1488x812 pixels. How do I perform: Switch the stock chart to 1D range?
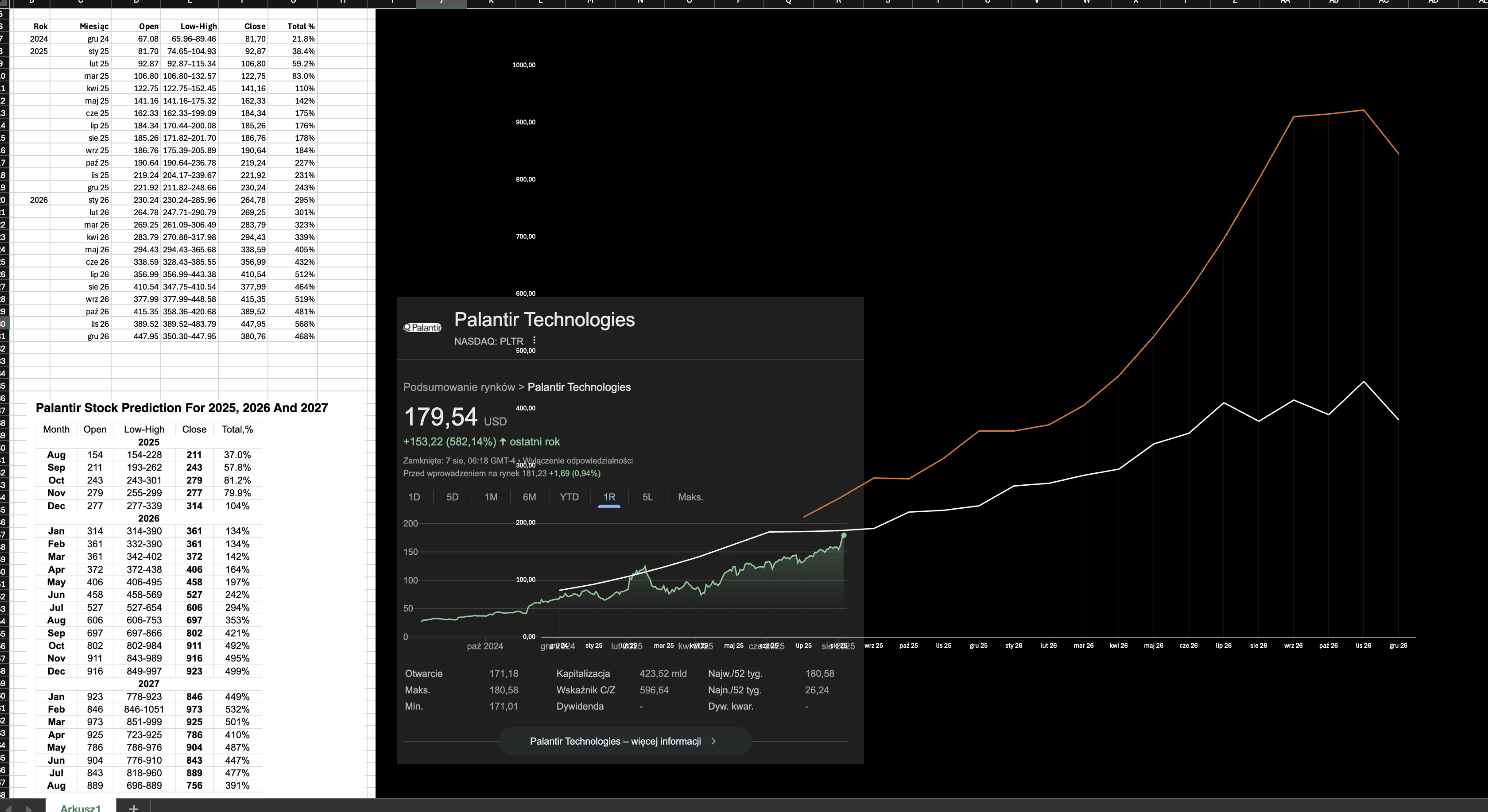click(414, 497)
